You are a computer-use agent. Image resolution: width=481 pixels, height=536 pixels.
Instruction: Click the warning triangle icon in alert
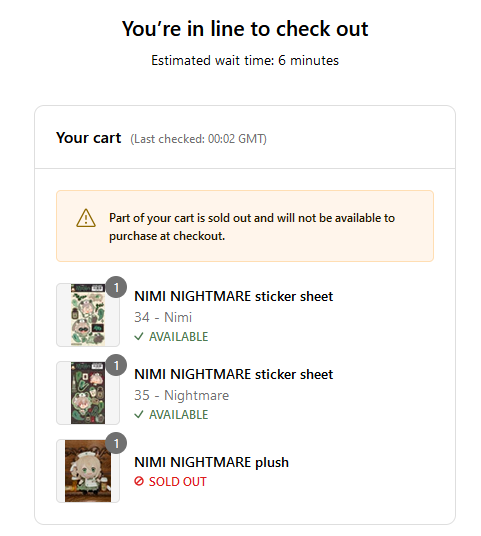[x=86, y=218]
